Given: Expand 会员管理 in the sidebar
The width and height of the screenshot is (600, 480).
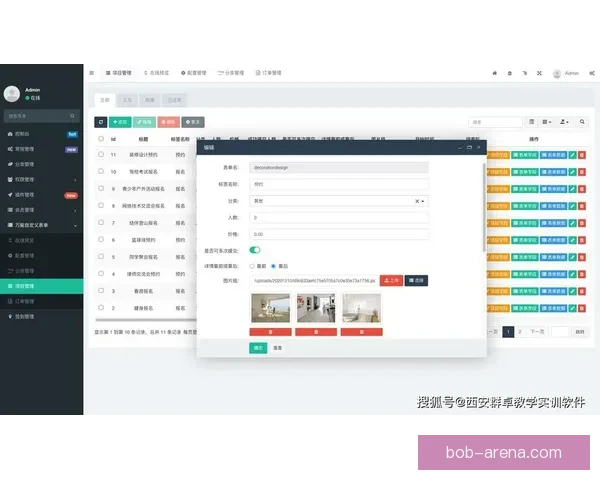Looking at the screenshot, I should (x=42, y=210).
